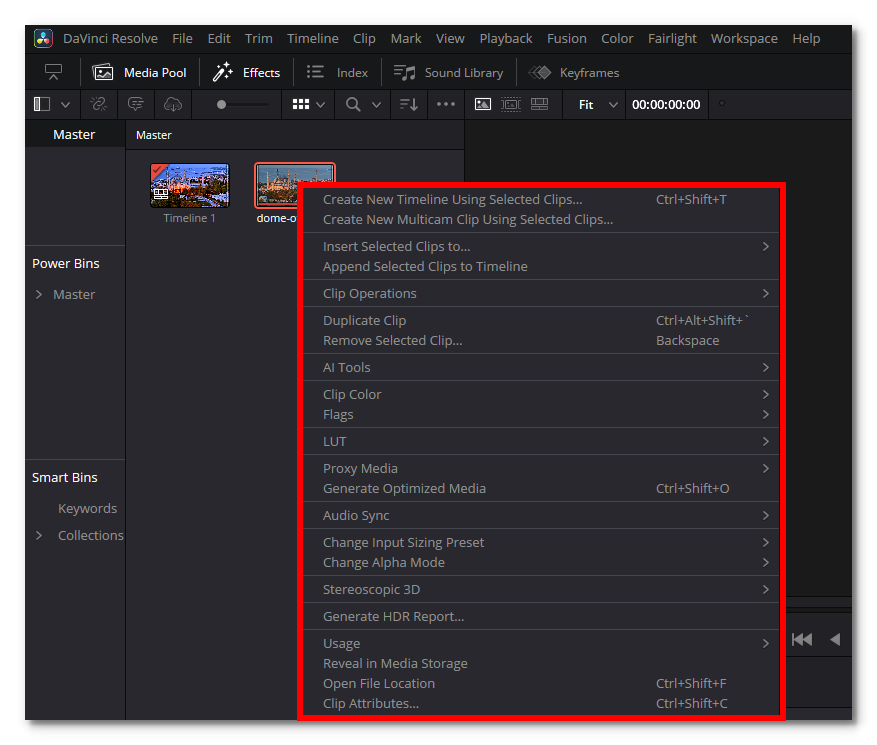
Task: Toggle the Sound Library panel
Action: pyautogui.click(x=449, y=73)
